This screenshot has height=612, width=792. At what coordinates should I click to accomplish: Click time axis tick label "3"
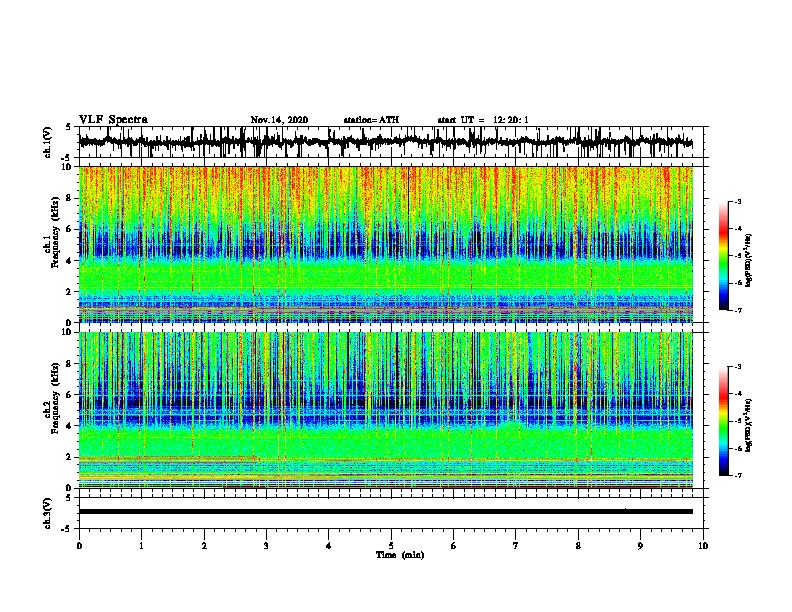coord(266,546)
